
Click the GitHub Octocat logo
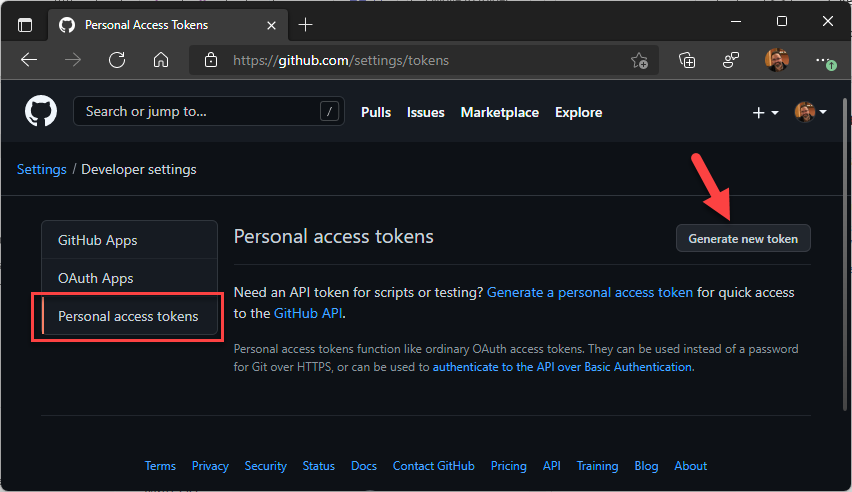(x=41, y=111)
